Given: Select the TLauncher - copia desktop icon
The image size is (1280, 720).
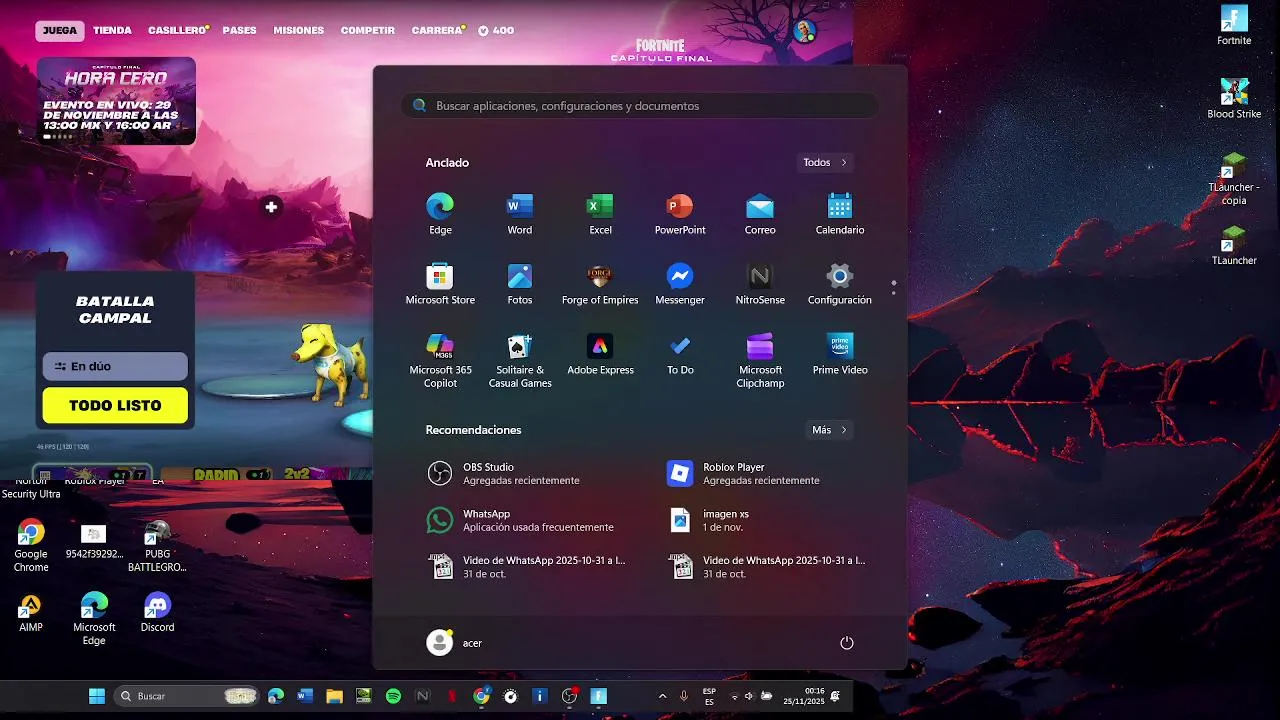Looking at the screenshot, I should tap(1234, 179).
